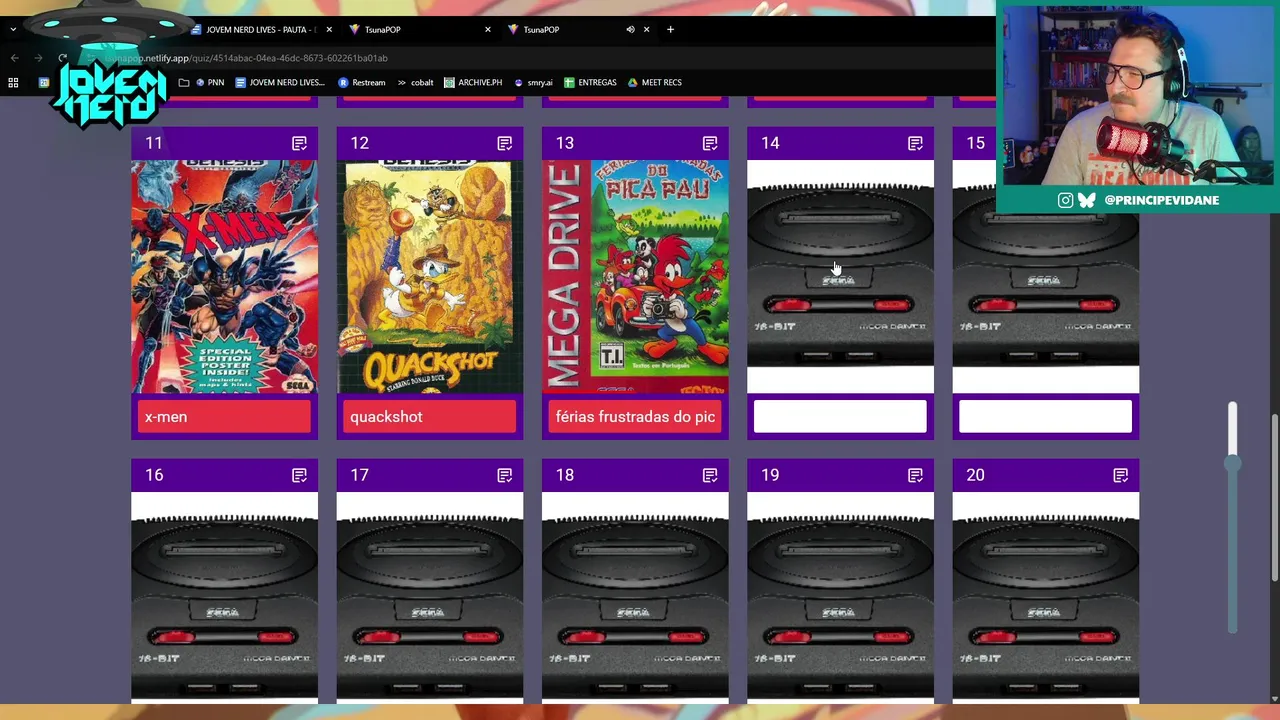Open notes icon on card 13
The width and height of the screenshot is (1280, 720).
click(x=710, y=144)
